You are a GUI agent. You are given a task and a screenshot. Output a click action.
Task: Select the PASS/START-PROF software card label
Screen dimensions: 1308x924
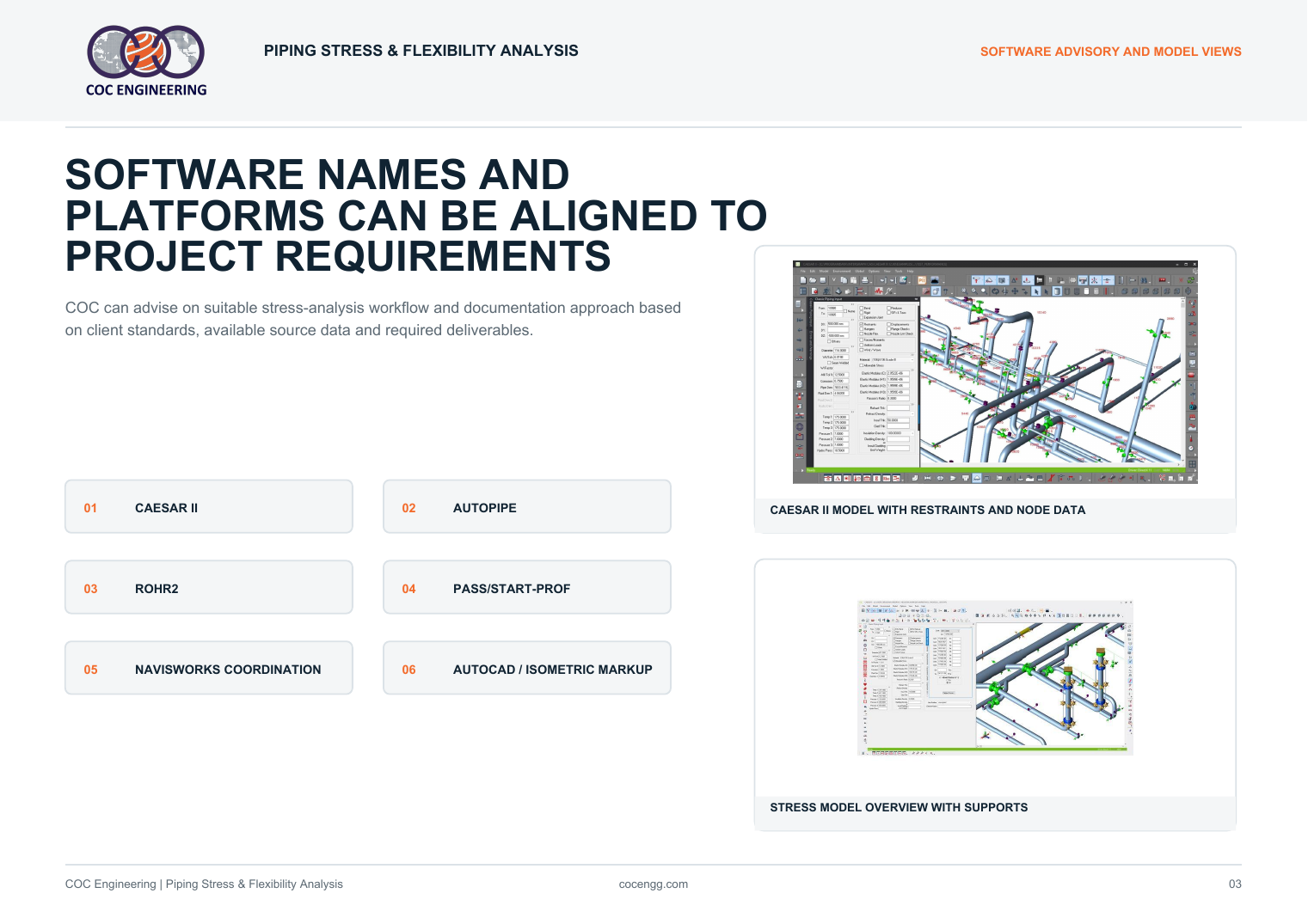(512, 589)
